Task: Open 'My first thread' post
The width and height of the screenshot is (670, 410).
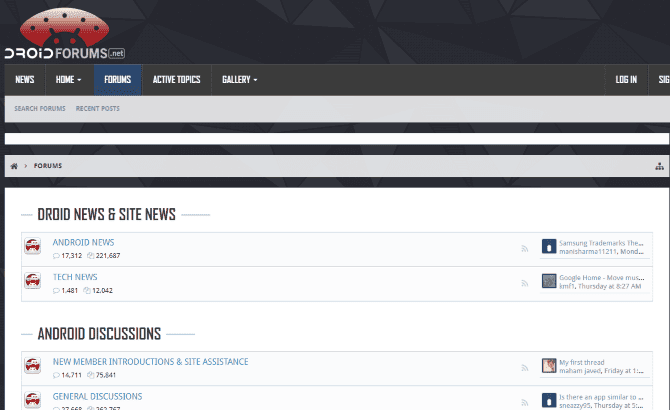Action: click(x=582, y=362)
